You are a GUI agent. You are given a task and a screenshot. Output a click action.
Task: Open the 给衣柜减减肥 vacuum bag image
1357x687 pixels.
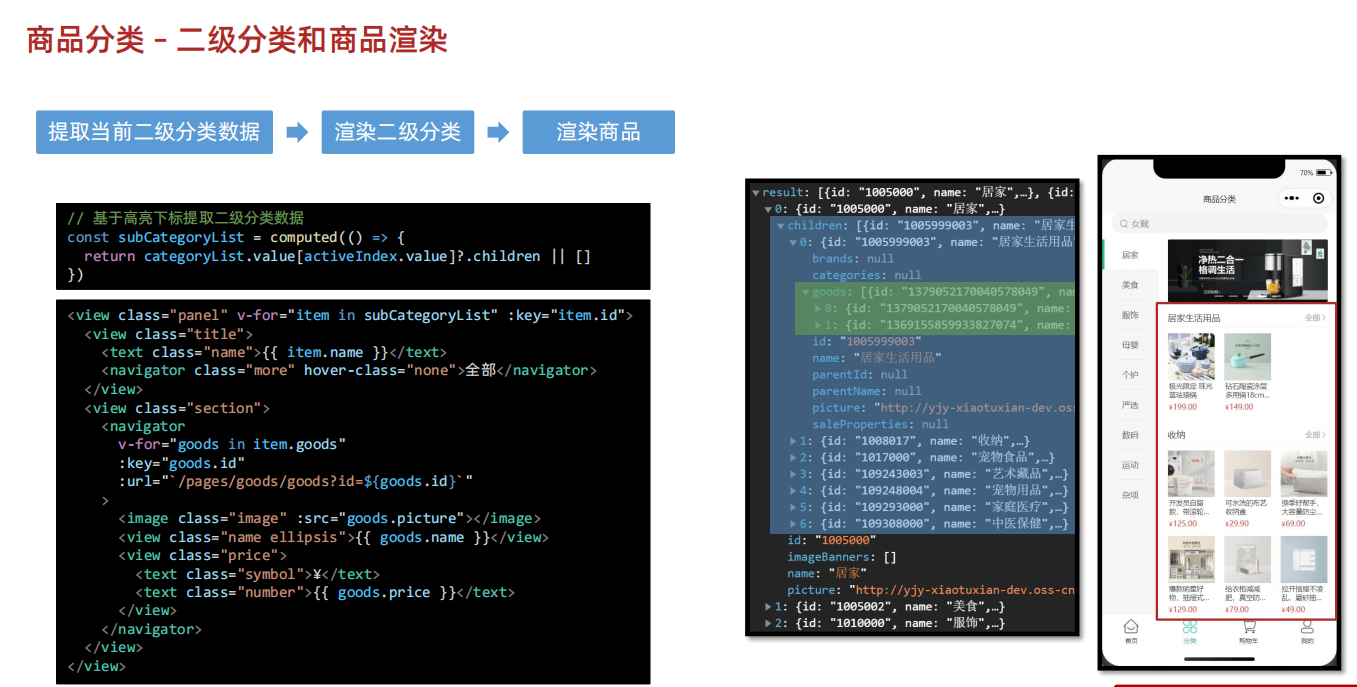click(1247, 560)
